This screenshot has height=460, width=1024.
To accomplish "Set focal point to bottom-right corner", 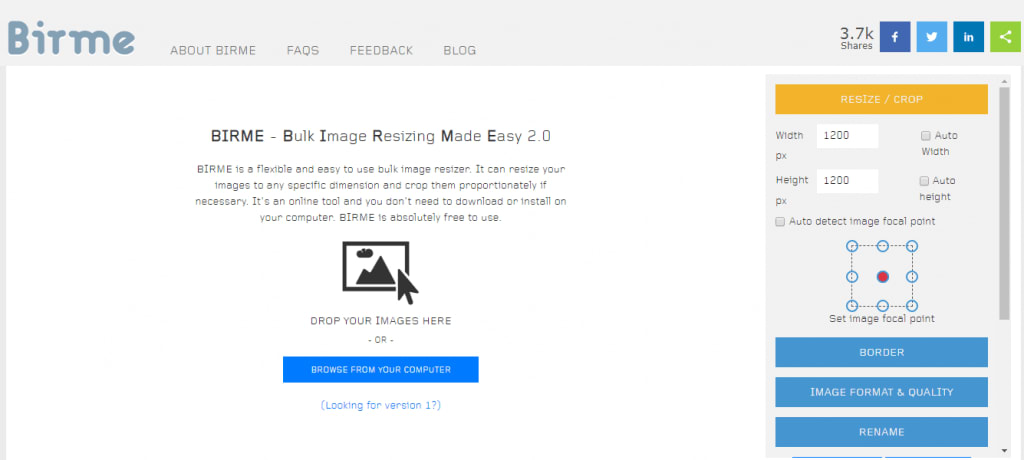I will click(x=912, y=306).
